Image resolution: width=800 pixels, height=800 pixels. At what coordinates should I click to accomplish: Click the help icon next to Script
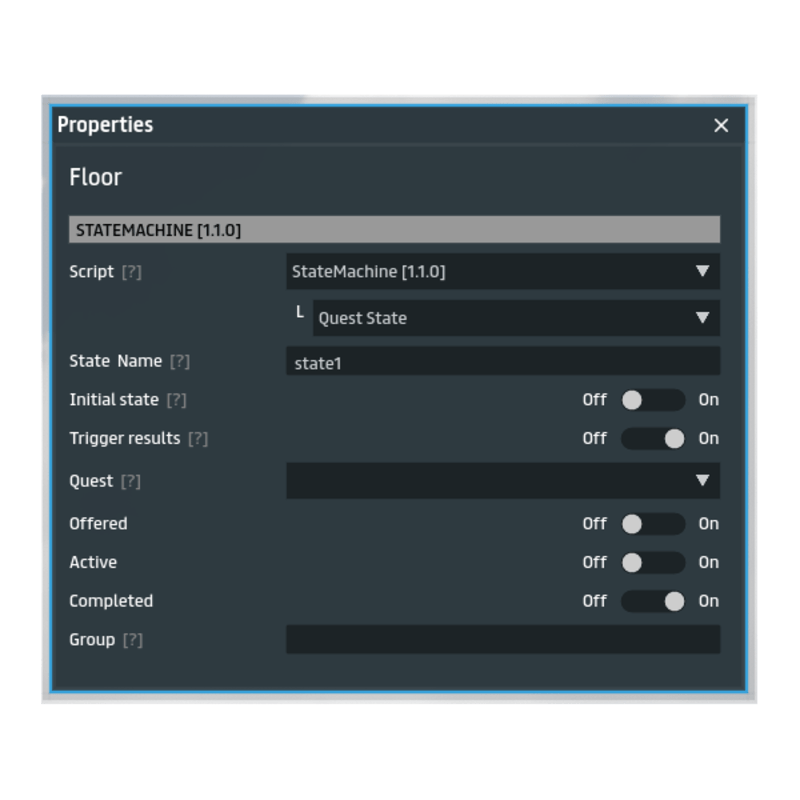pos(131,272)
